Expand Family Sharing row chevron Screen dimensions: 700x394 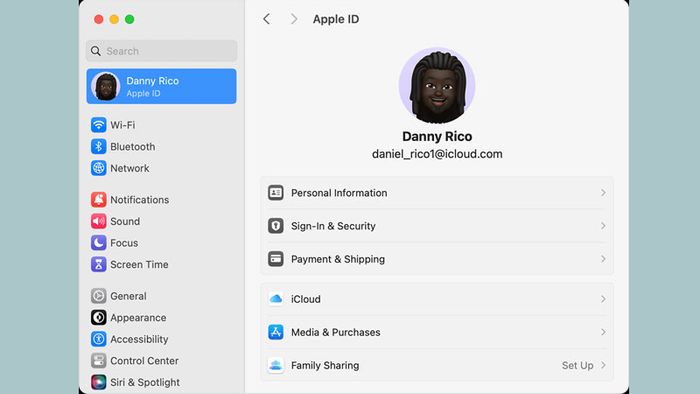603,365
